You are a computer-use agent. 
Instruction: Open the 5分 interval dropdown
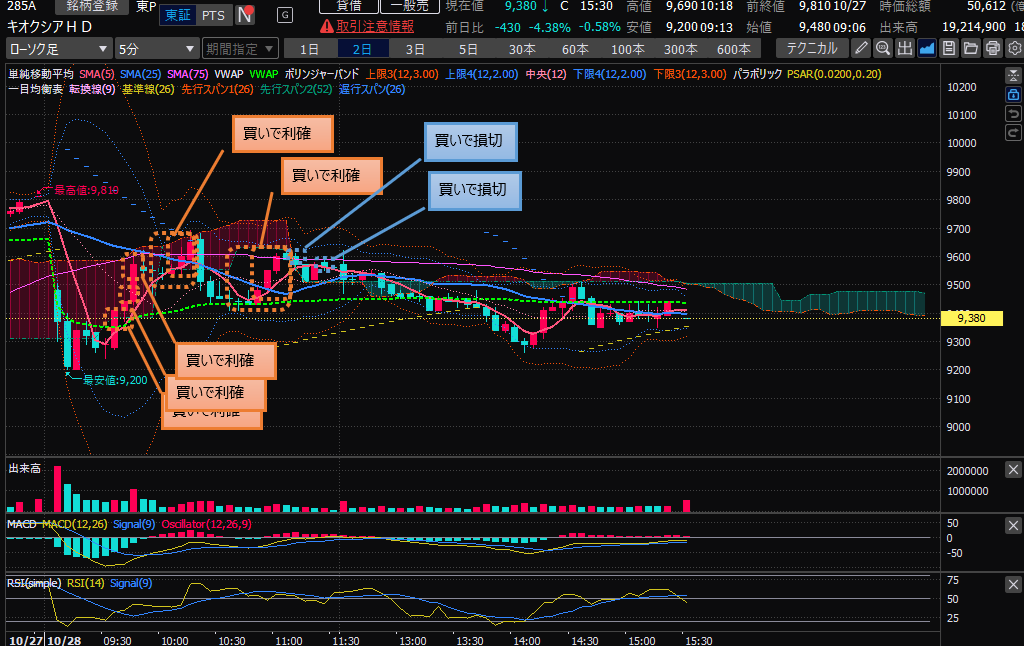[x=156, y=49]
